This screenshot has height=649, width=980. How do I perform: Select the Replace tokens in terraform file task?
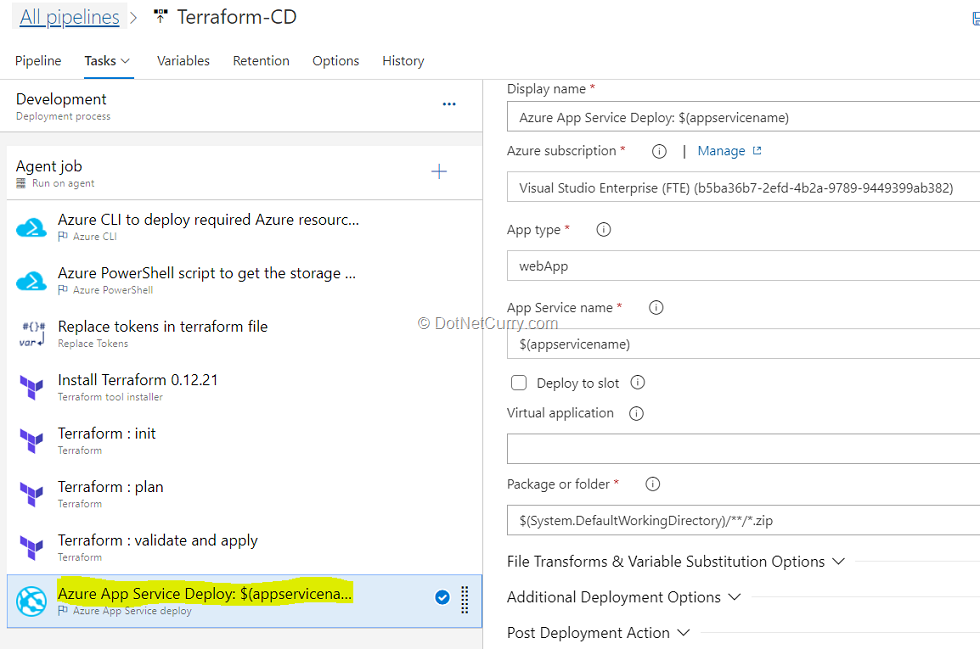244,334
